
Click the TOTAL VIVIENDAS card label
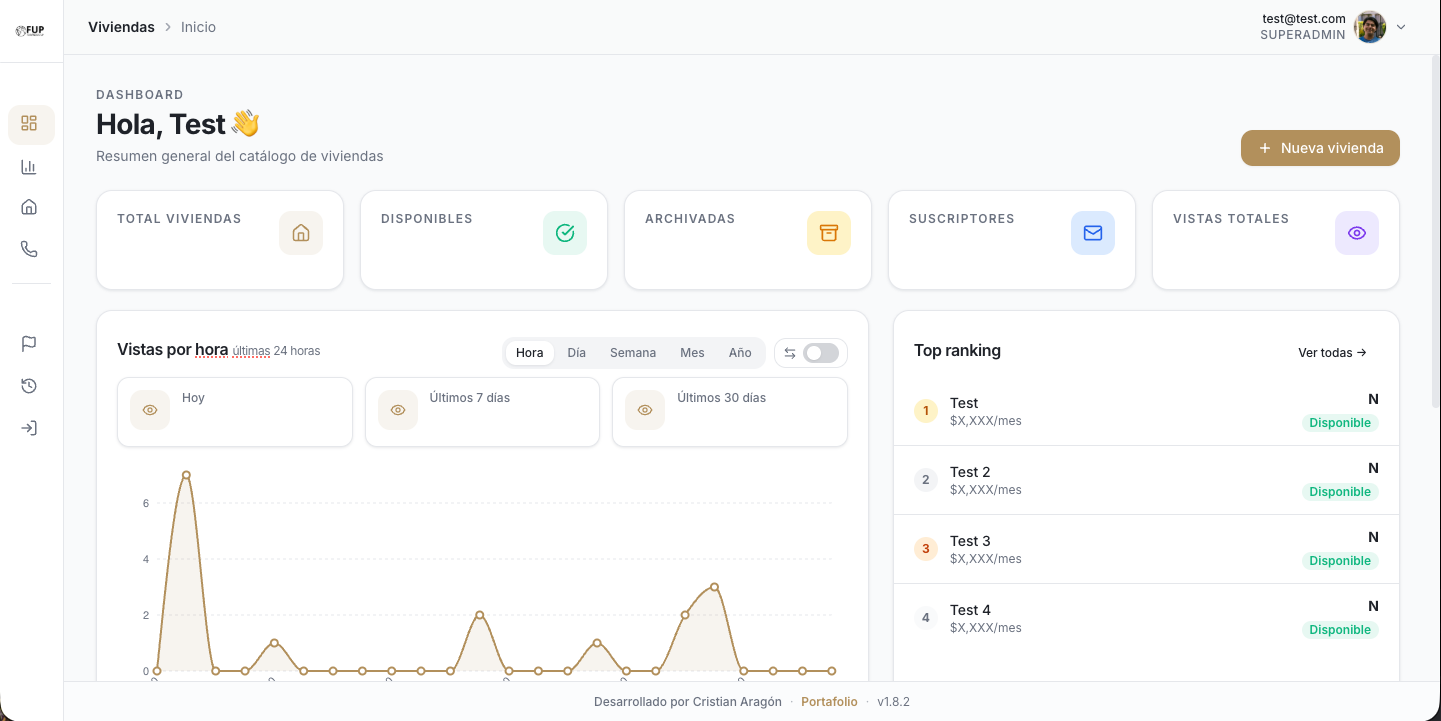179,219
